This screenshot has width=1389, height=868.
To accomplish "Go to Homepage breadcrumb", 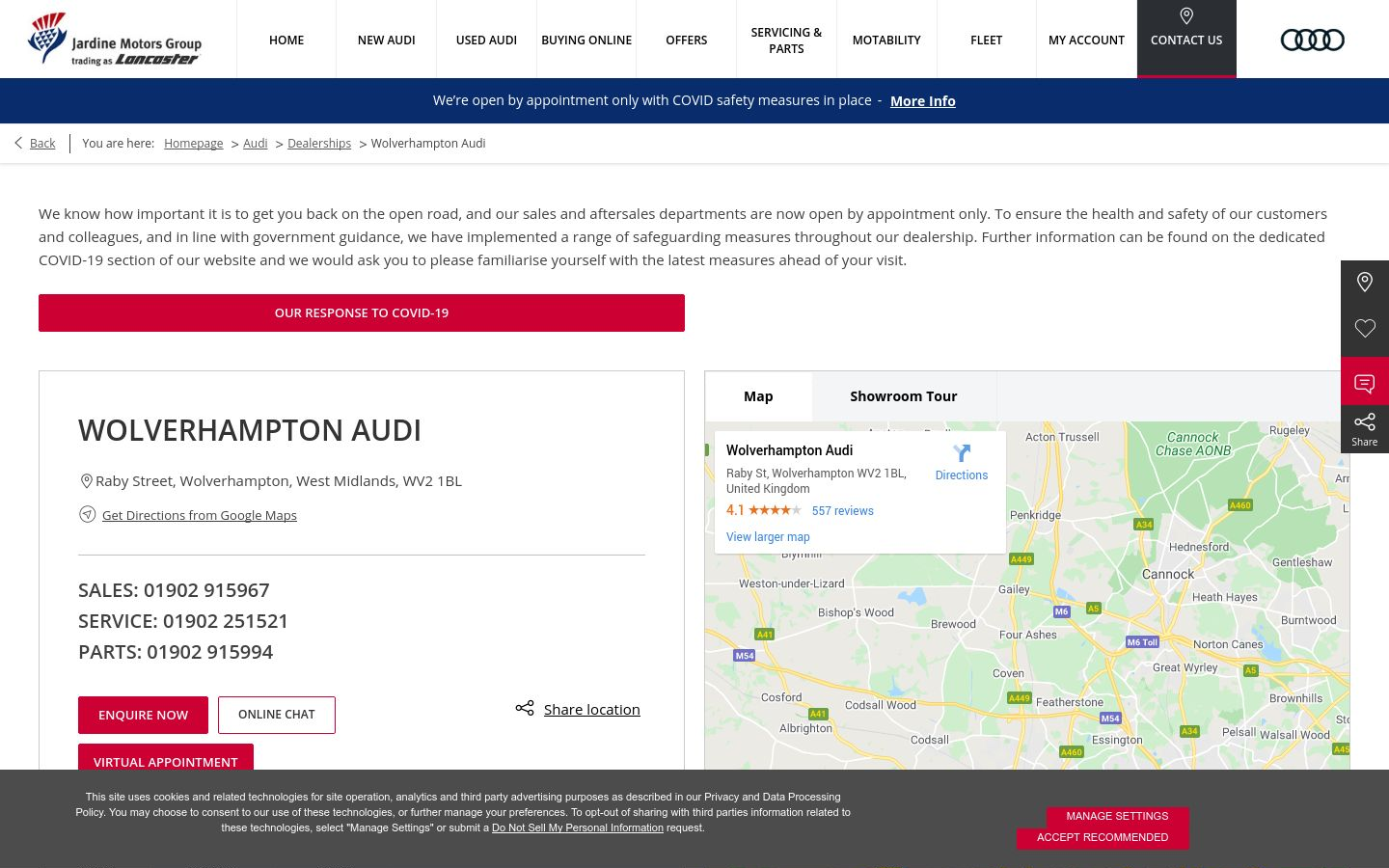I will tap(193, 143).
